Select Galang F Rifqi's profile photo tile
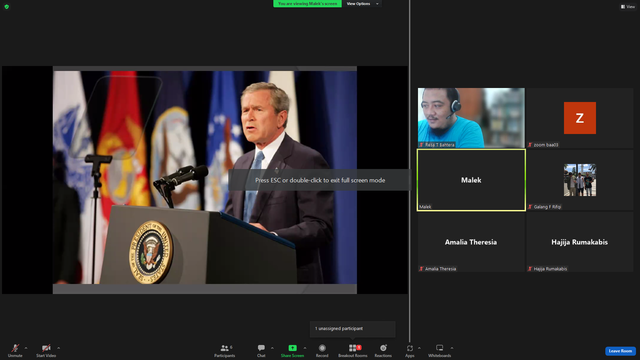 coord(580,180)
